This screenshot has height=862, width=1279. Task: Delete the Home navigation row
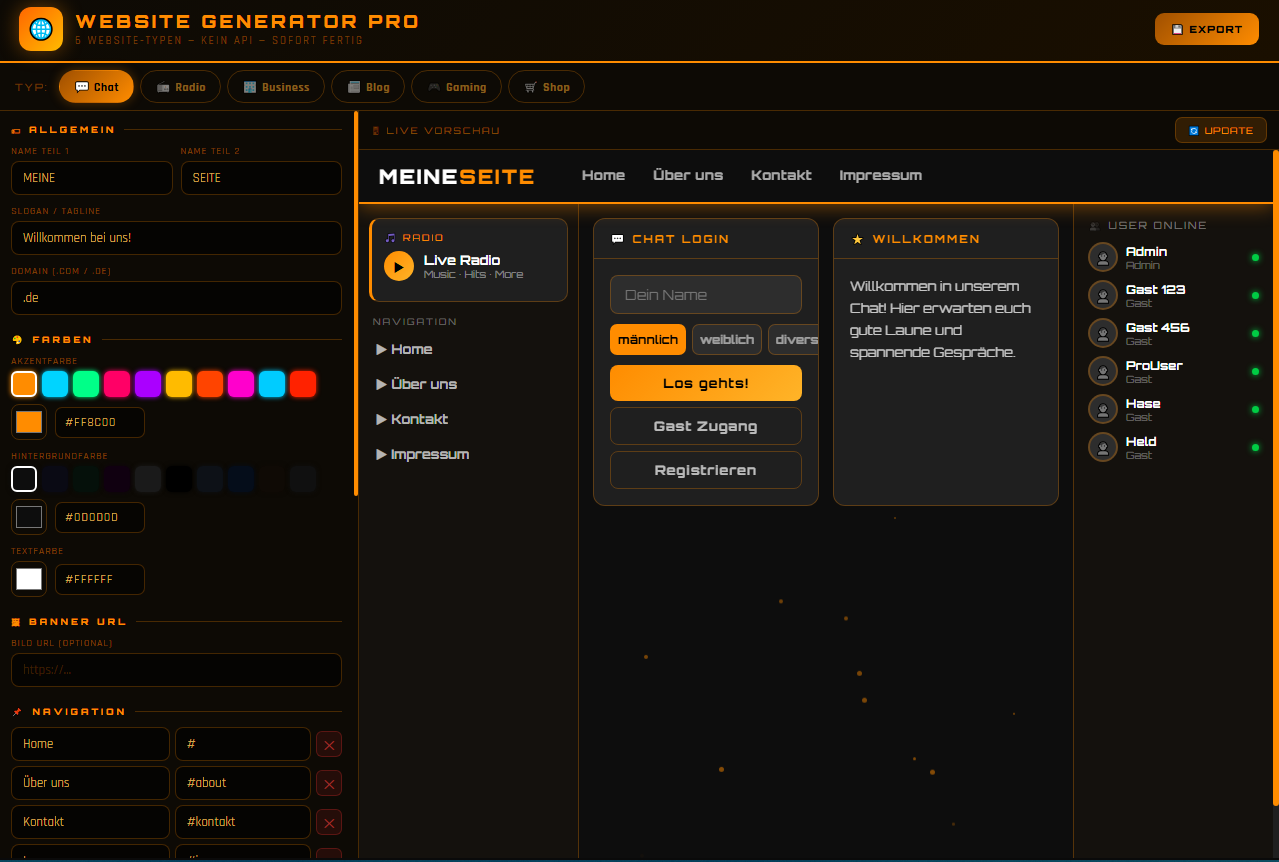[x=329, y=744]
